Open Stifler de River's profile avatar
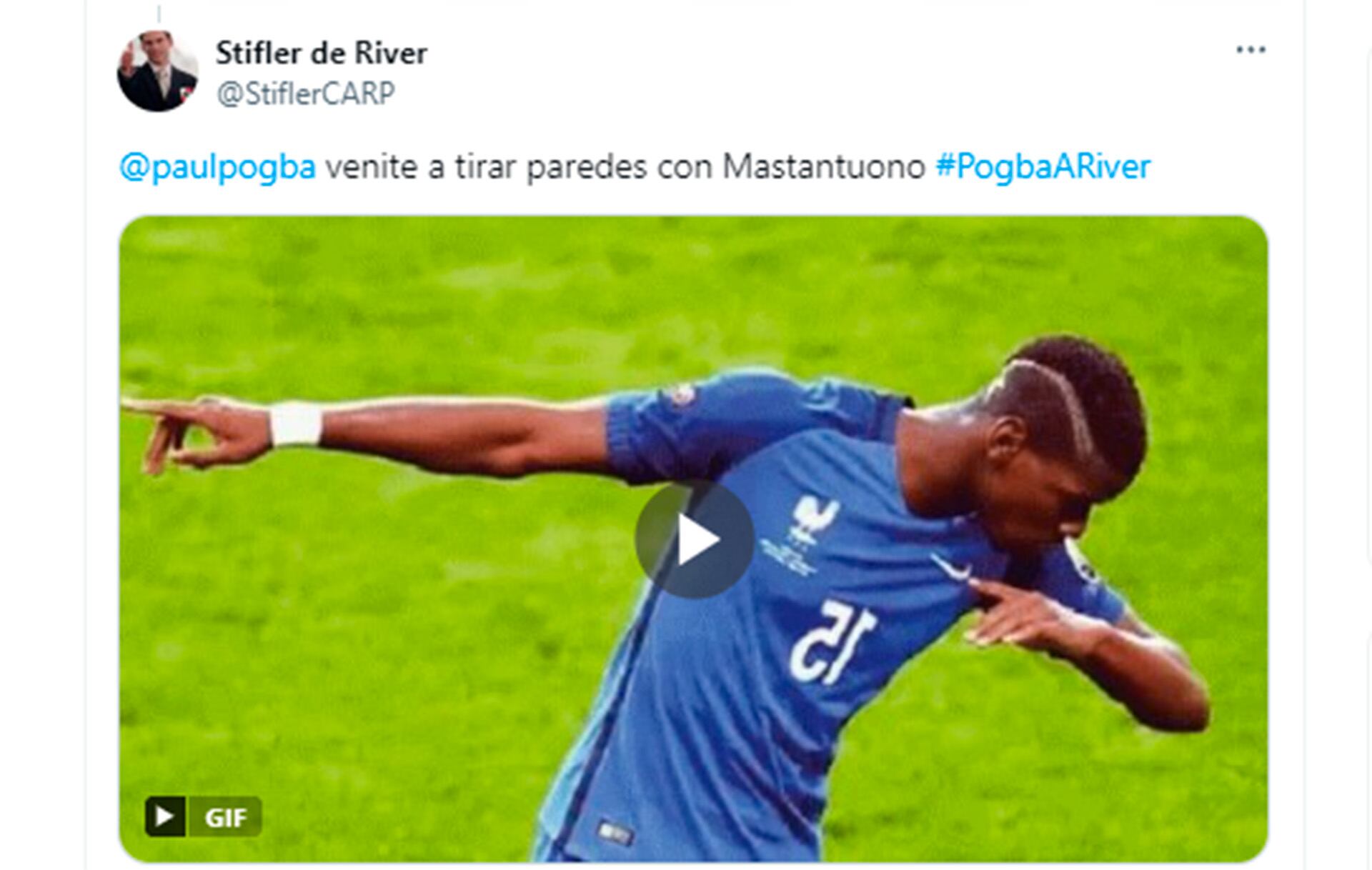1372x870 pixels. pyautogui.click(x=157, y=71)
